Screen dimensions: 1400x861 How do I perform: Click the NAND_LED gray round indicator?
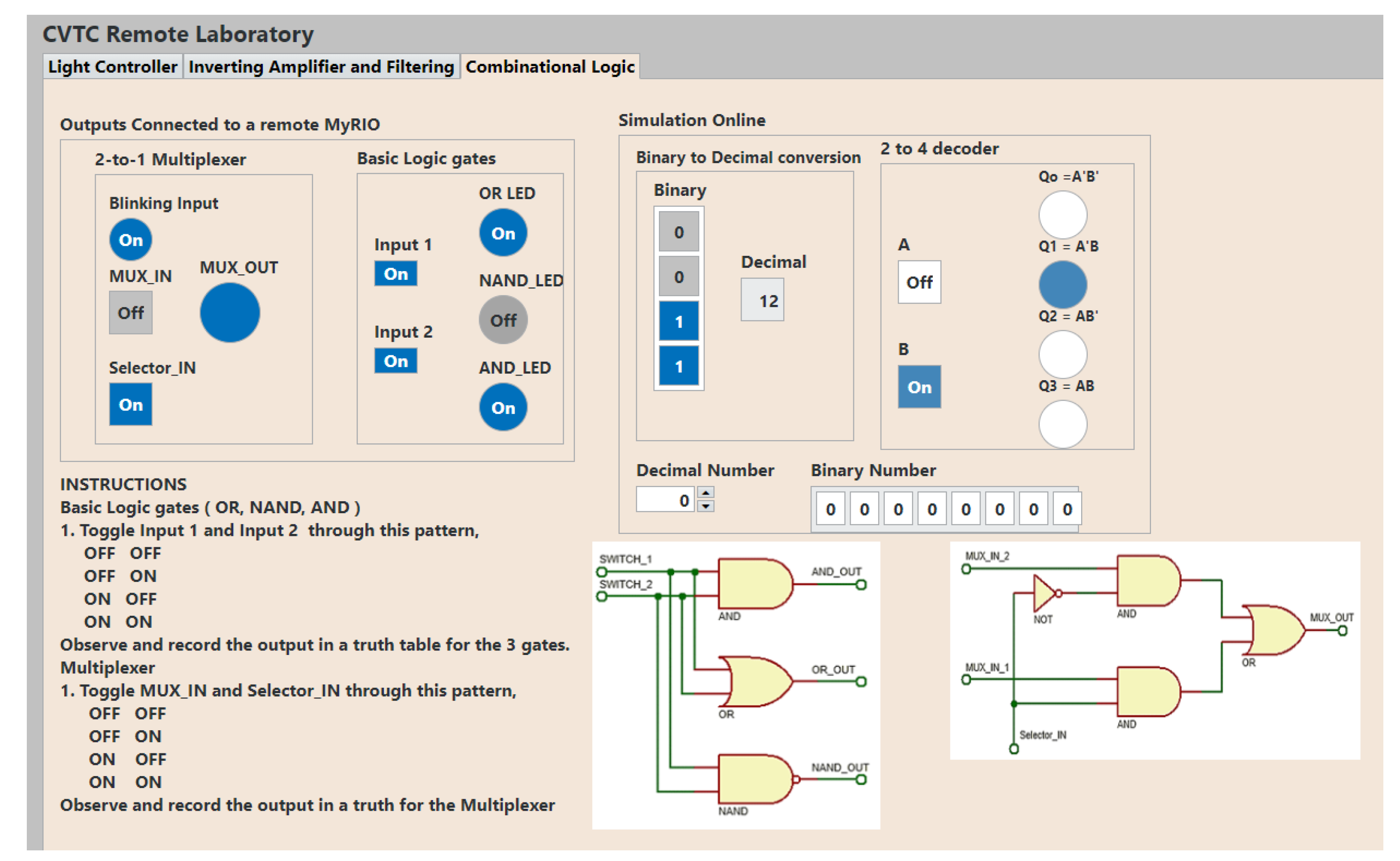point(503,320)
